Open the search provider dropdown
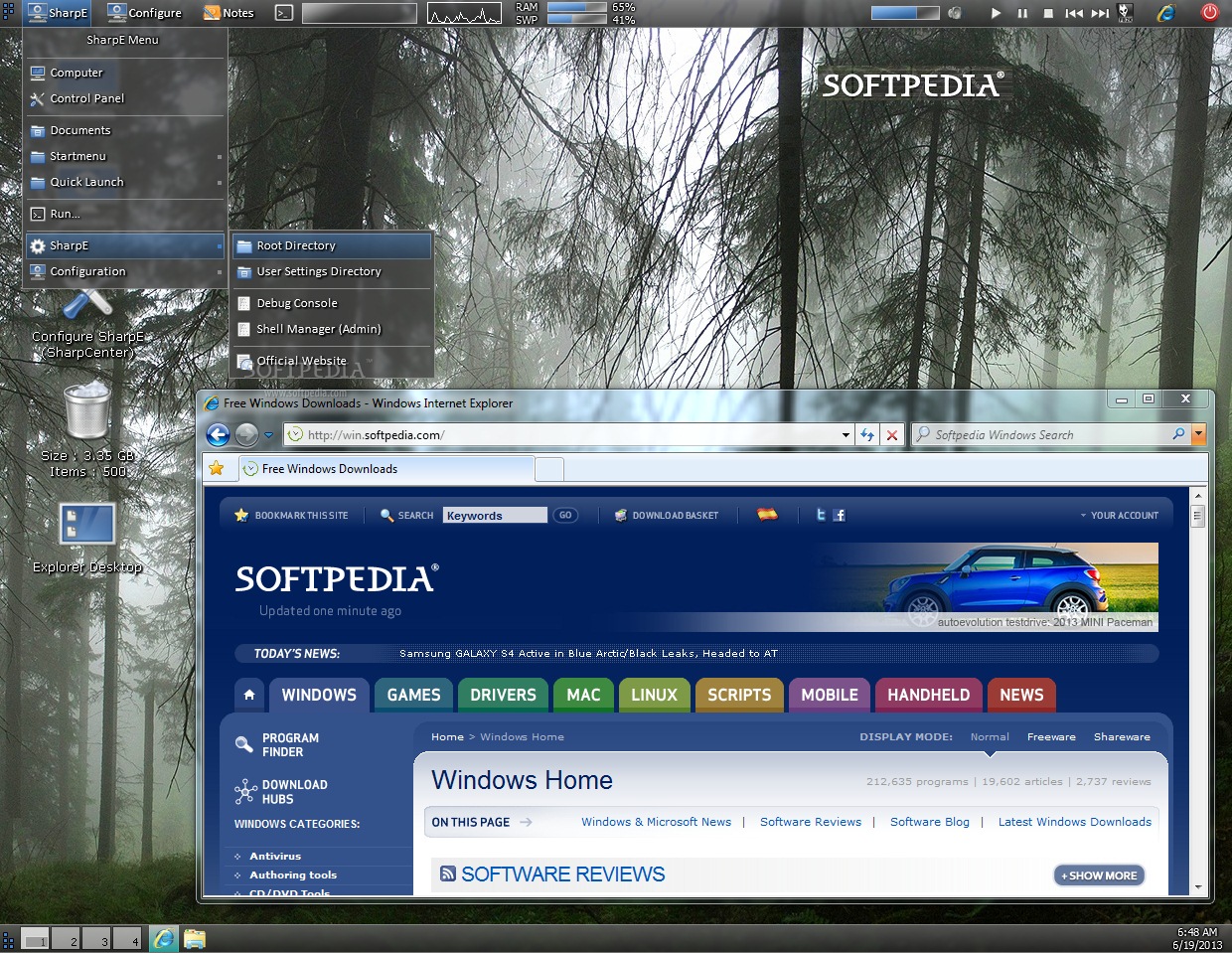Screen dimensions: 1232x953 (1198, 434)
